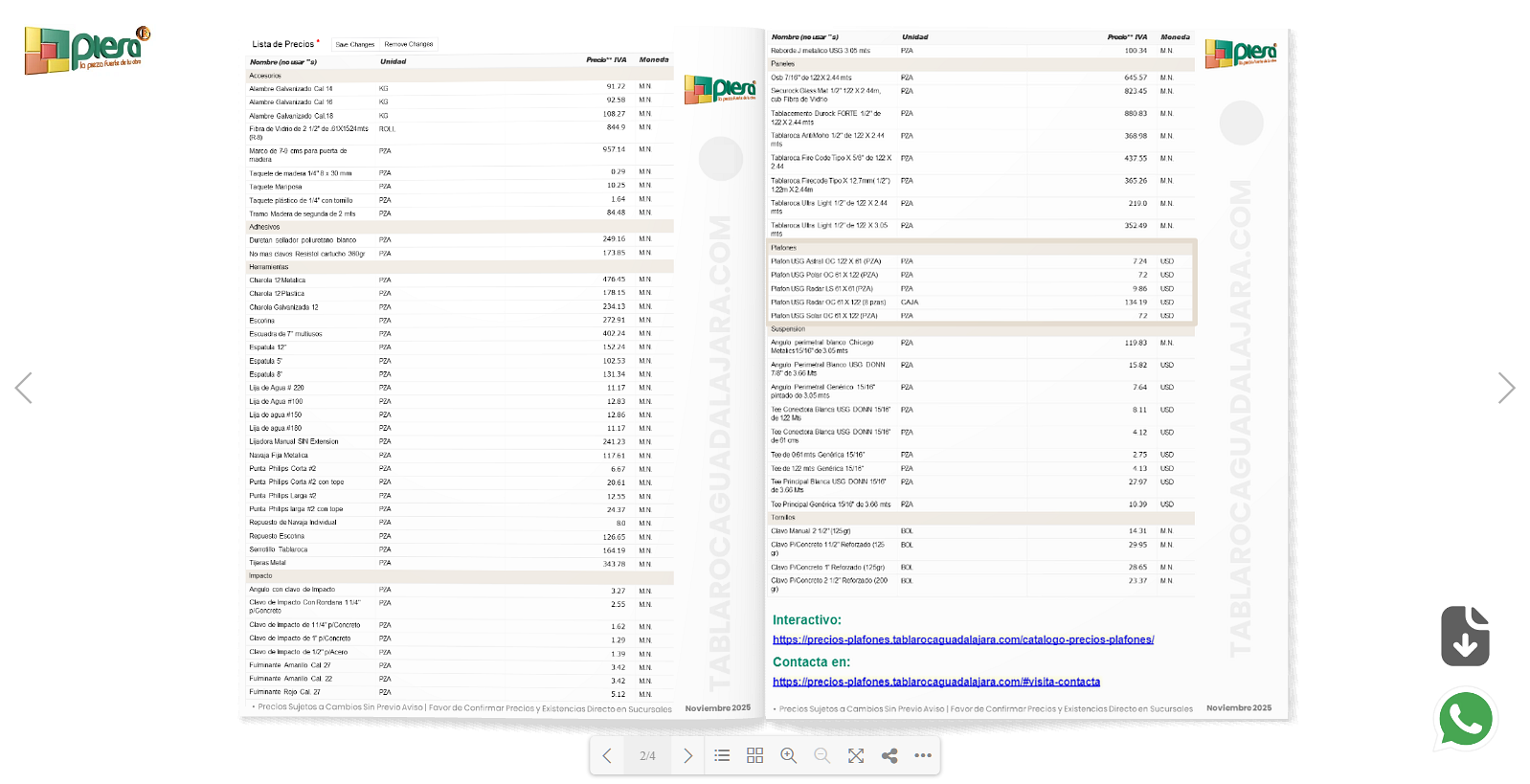Click the Plesa logo in top-left corner
The height and width of the screenshot is (784, 1530).
point(87,50)
